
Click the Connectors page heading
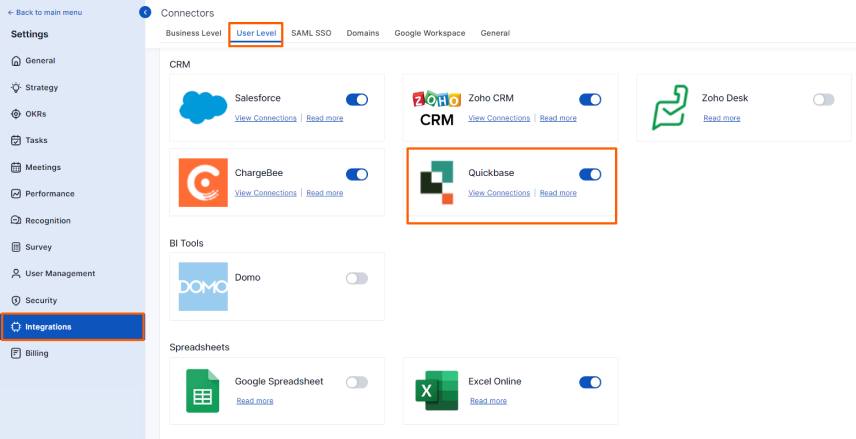[187, 13]
